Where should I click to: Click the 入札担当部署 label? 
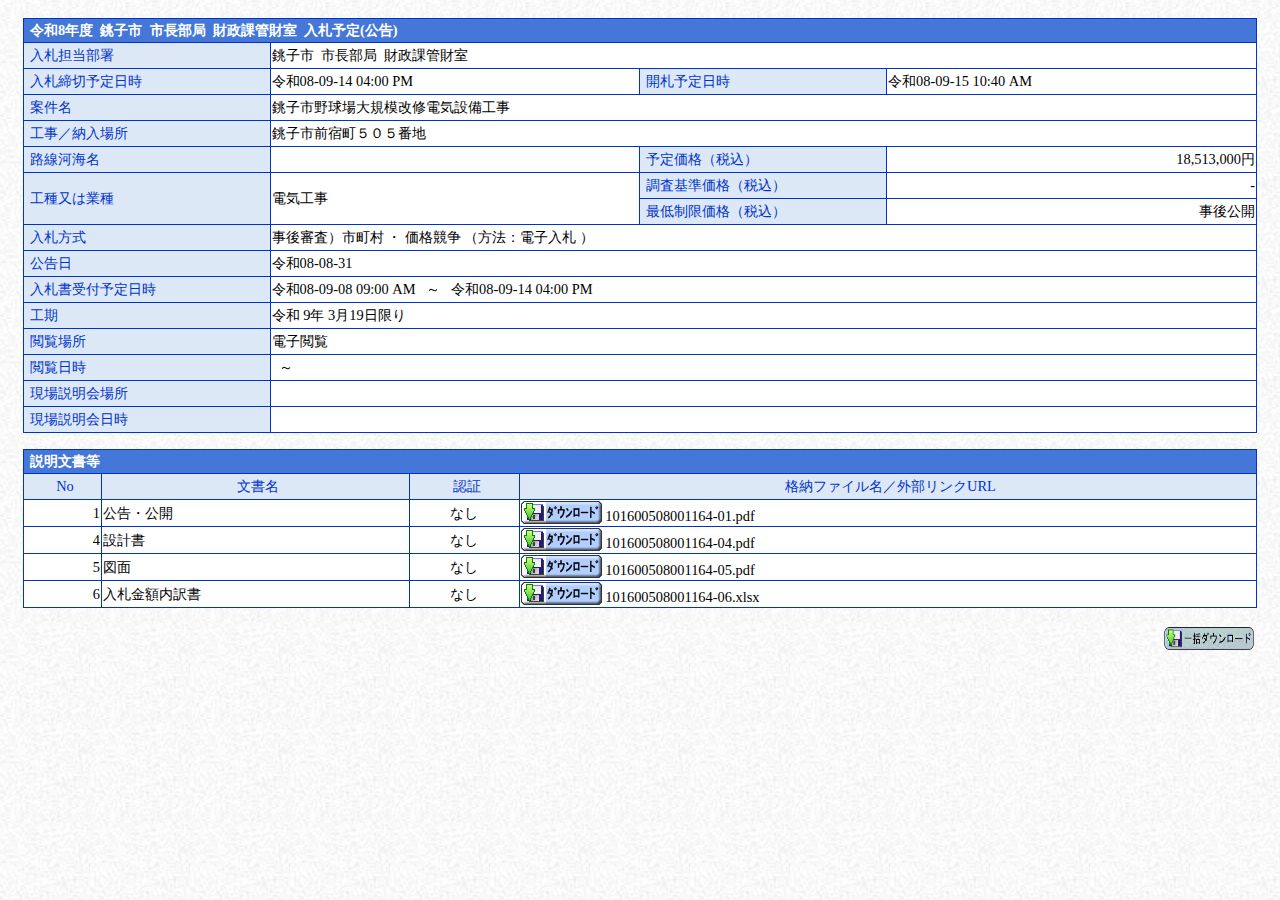click(x=72, y=56)
